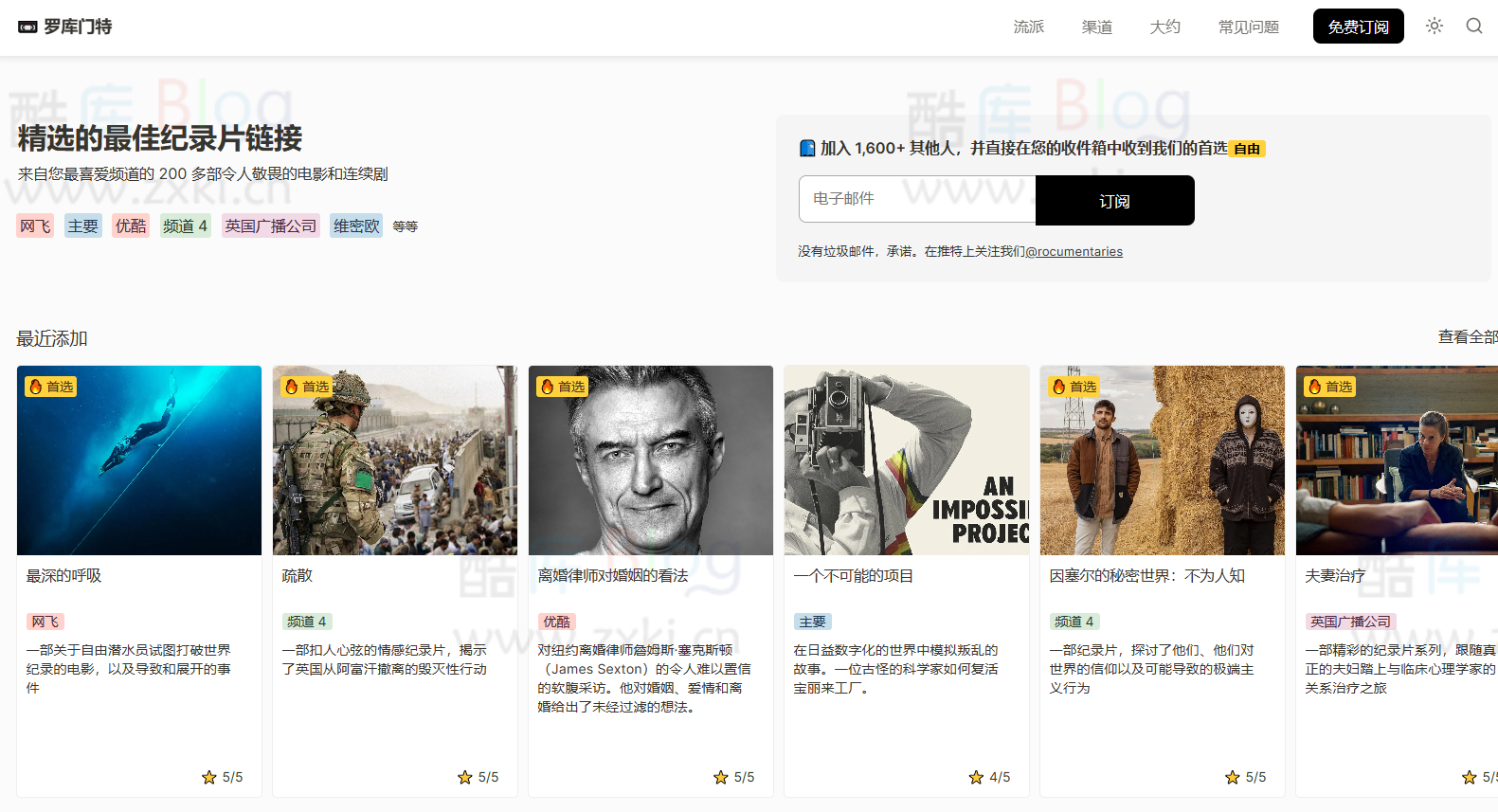Open the 流派 menu item
Image resolution: width=1498 pixels, height=812 pixels.
click(1029, 27)
